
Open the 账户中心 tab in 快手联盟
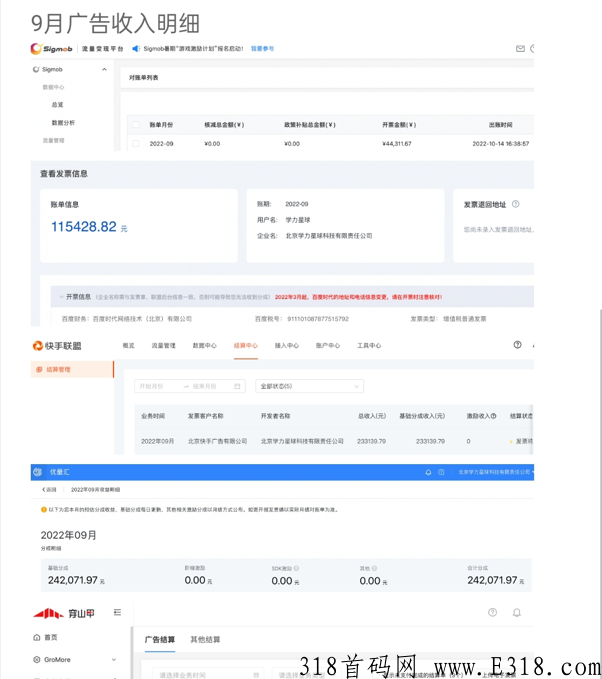point(328,346)
